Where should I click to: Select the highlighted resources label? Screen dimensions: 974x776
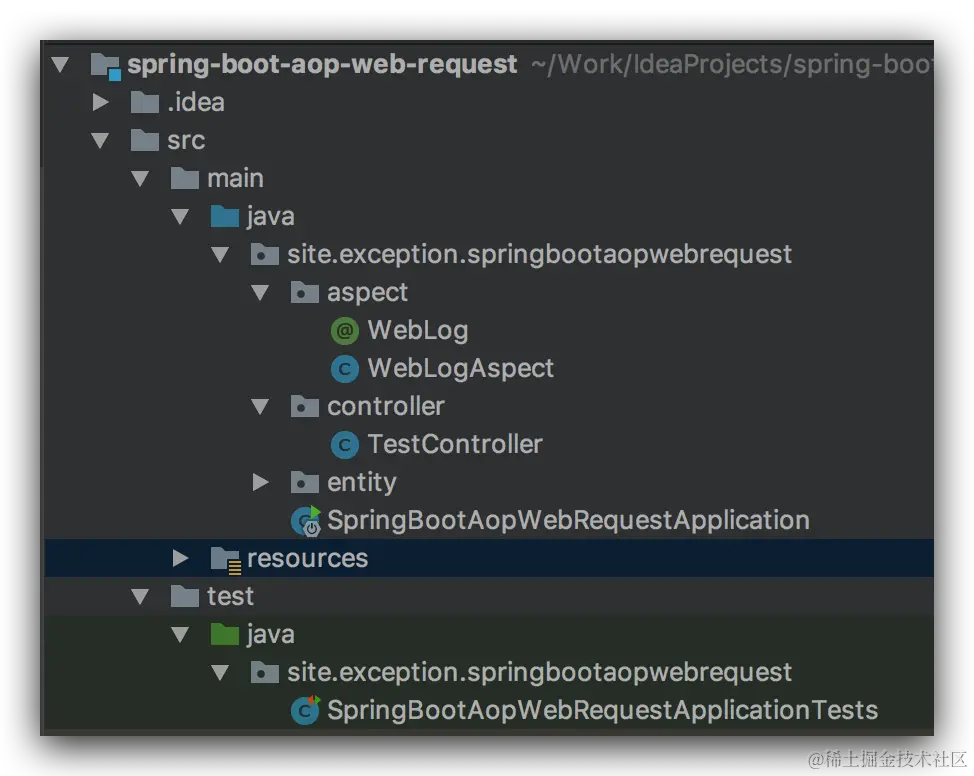tap(307, 559)
